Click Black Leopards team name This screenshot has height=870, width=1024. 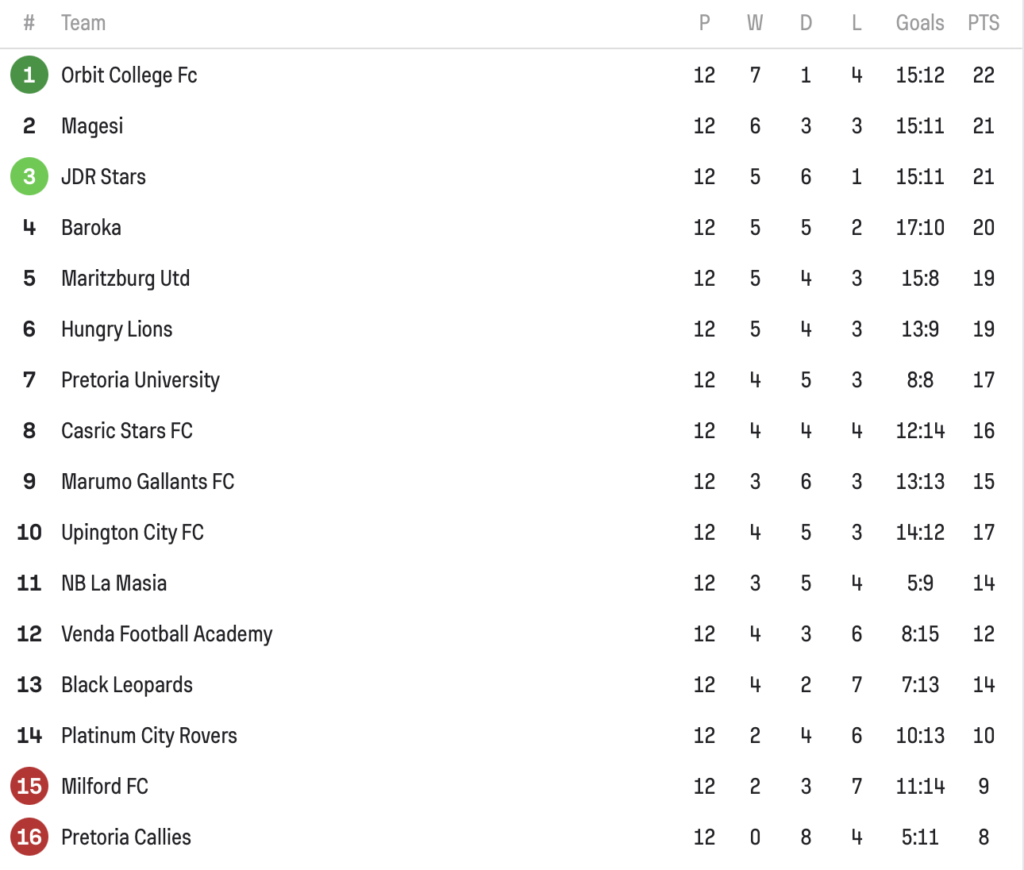tap(127, 685)
